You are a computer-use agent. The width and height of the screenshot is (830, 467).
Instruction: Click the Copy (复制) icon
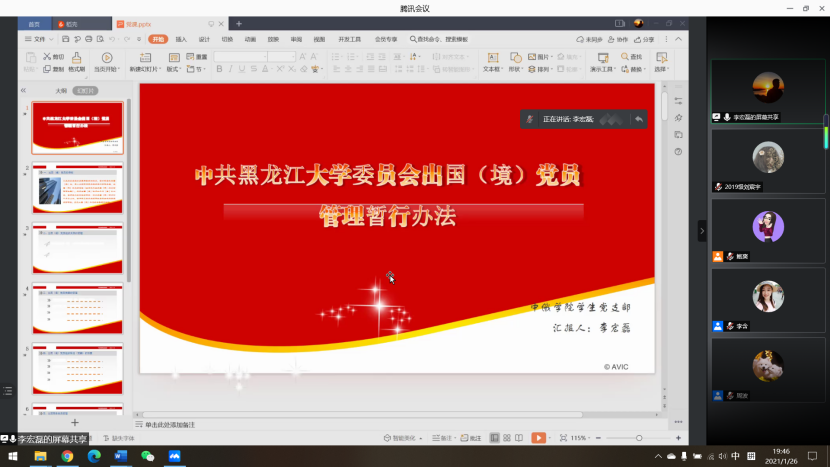point(47,69)
